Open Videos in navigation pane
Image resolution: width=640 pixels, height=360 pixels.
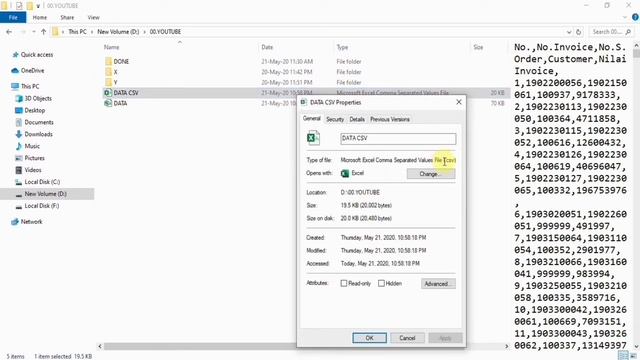tap(33, 170)
